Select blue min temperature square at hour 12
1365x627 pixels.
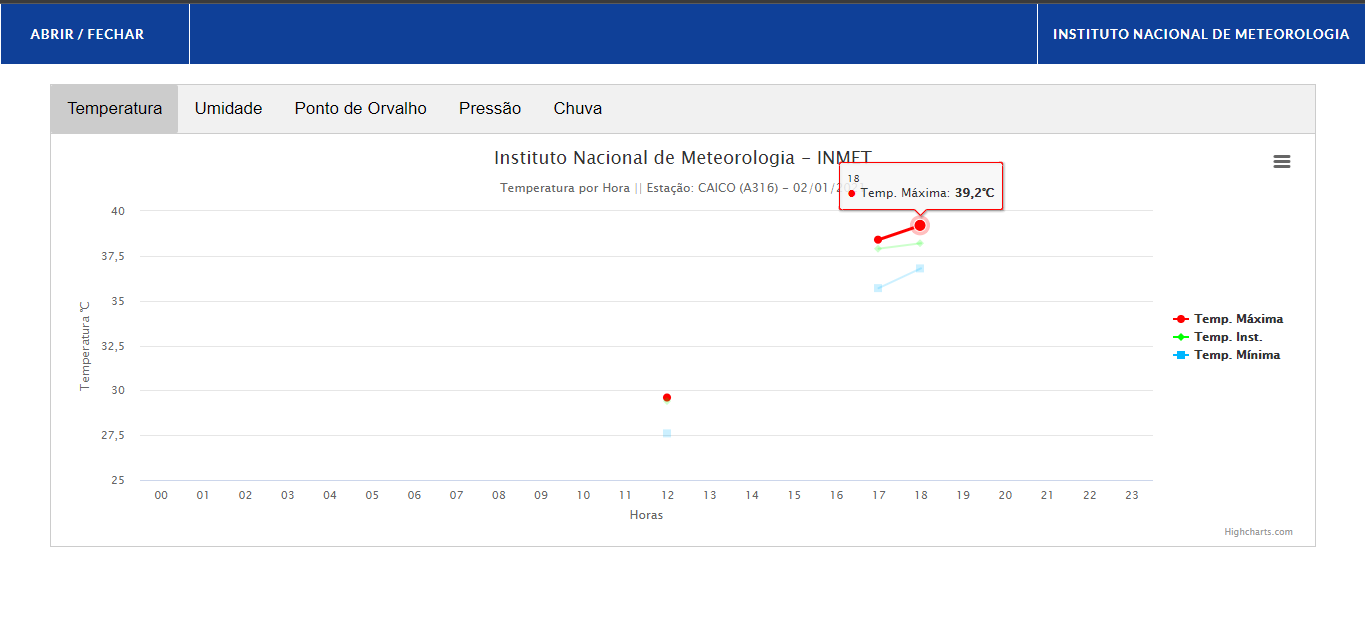tap(667, 433)
